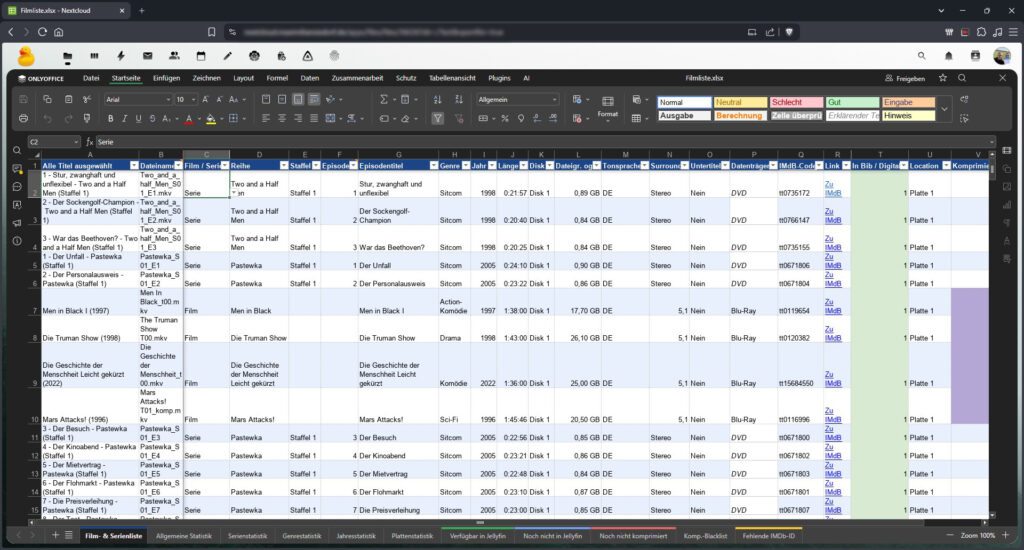Viewport: 1024px width, 550px height.
Task: Open the search icon in left sidebar
Action: click(x=17, y=150)
